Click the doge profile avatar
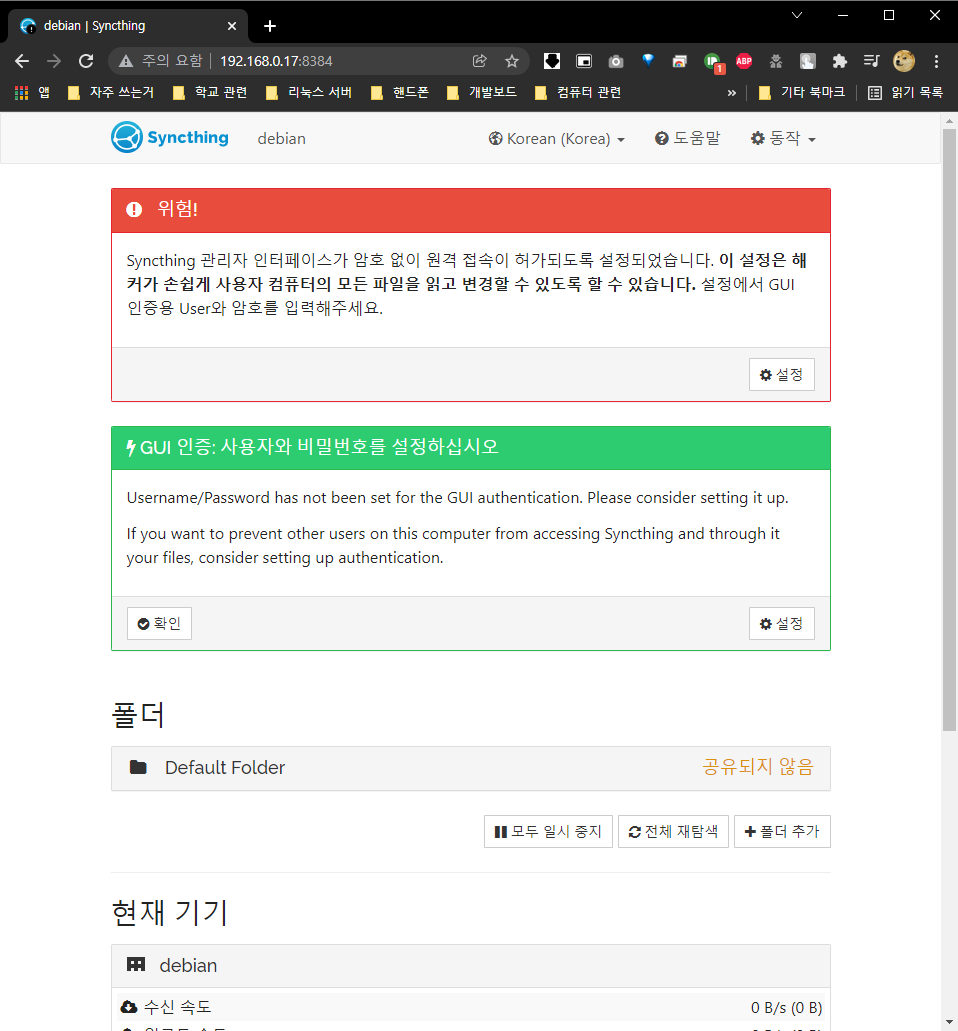Screen dimensions: 958x1031 pos(904,61)
